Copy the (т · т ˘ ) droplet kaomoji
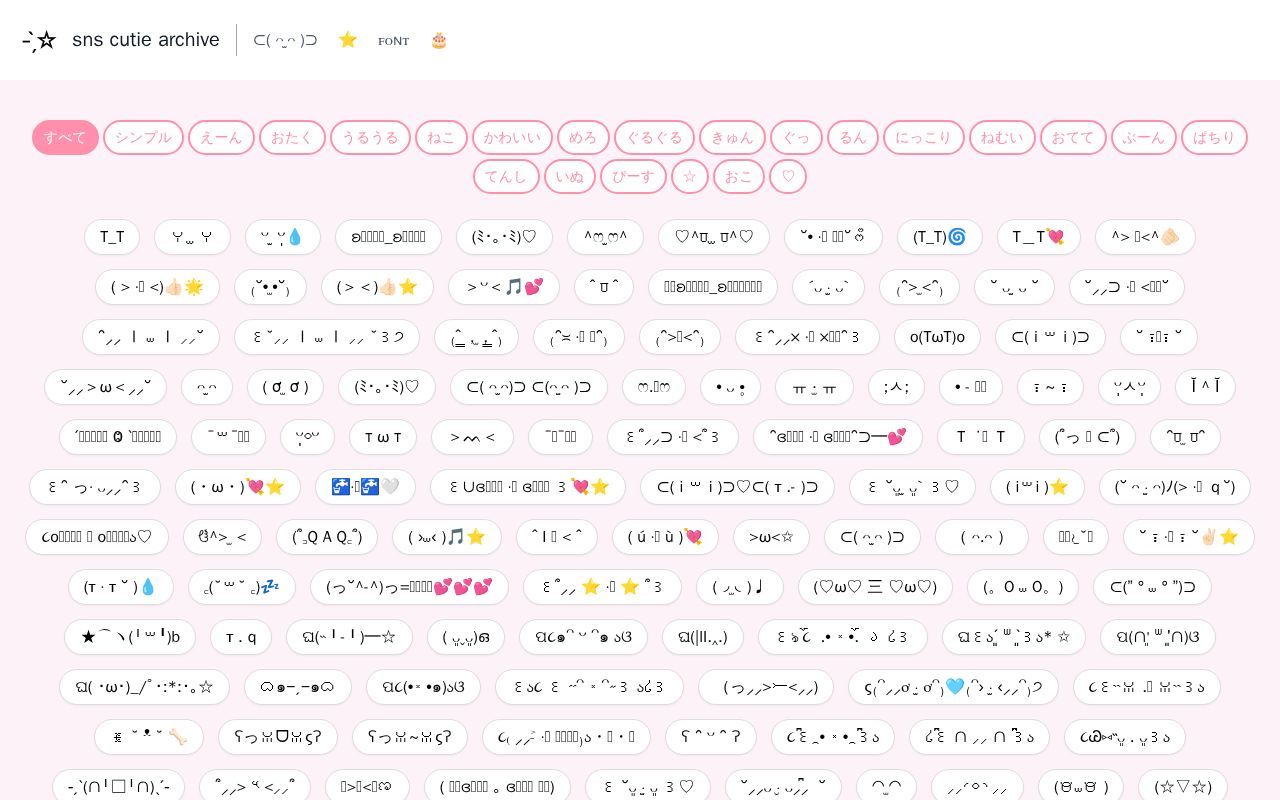 121,587
